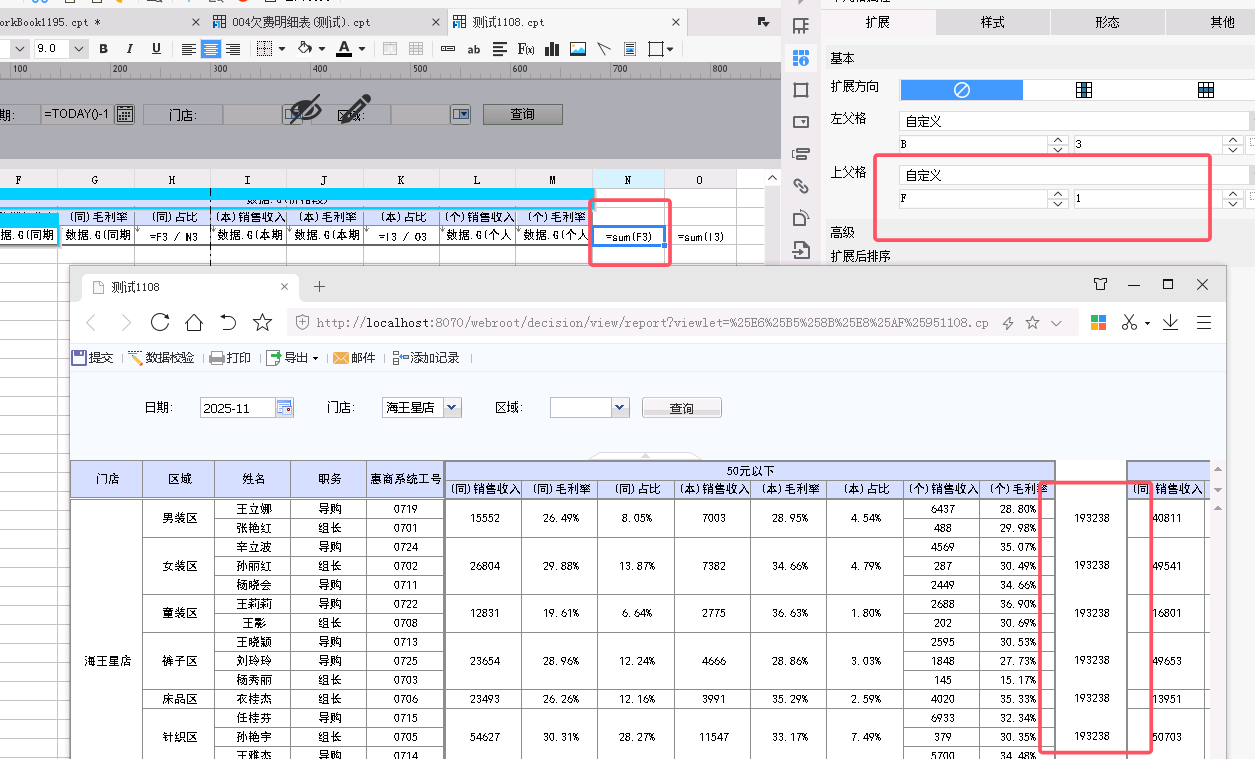Reload the browser page with the refresh icon

click(159, 322)
